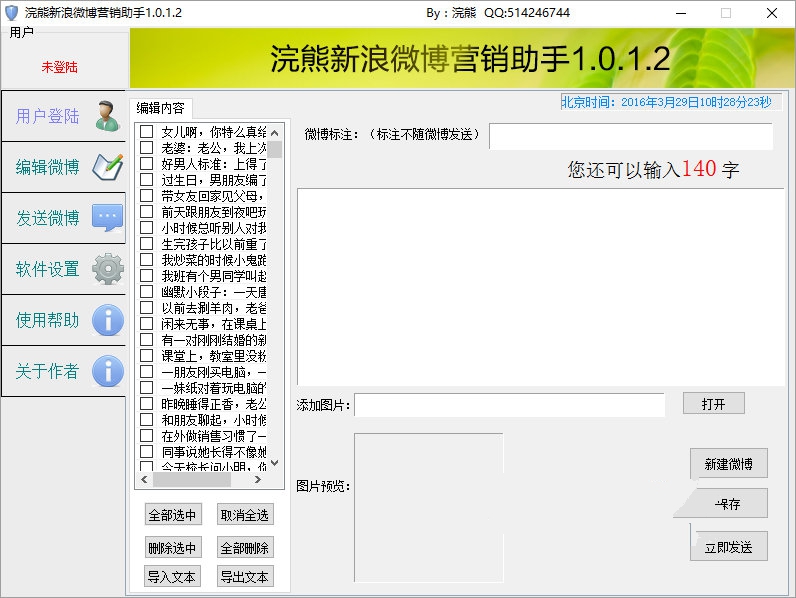Check the box for 课堂上，教室里 row

pos(147,356)
